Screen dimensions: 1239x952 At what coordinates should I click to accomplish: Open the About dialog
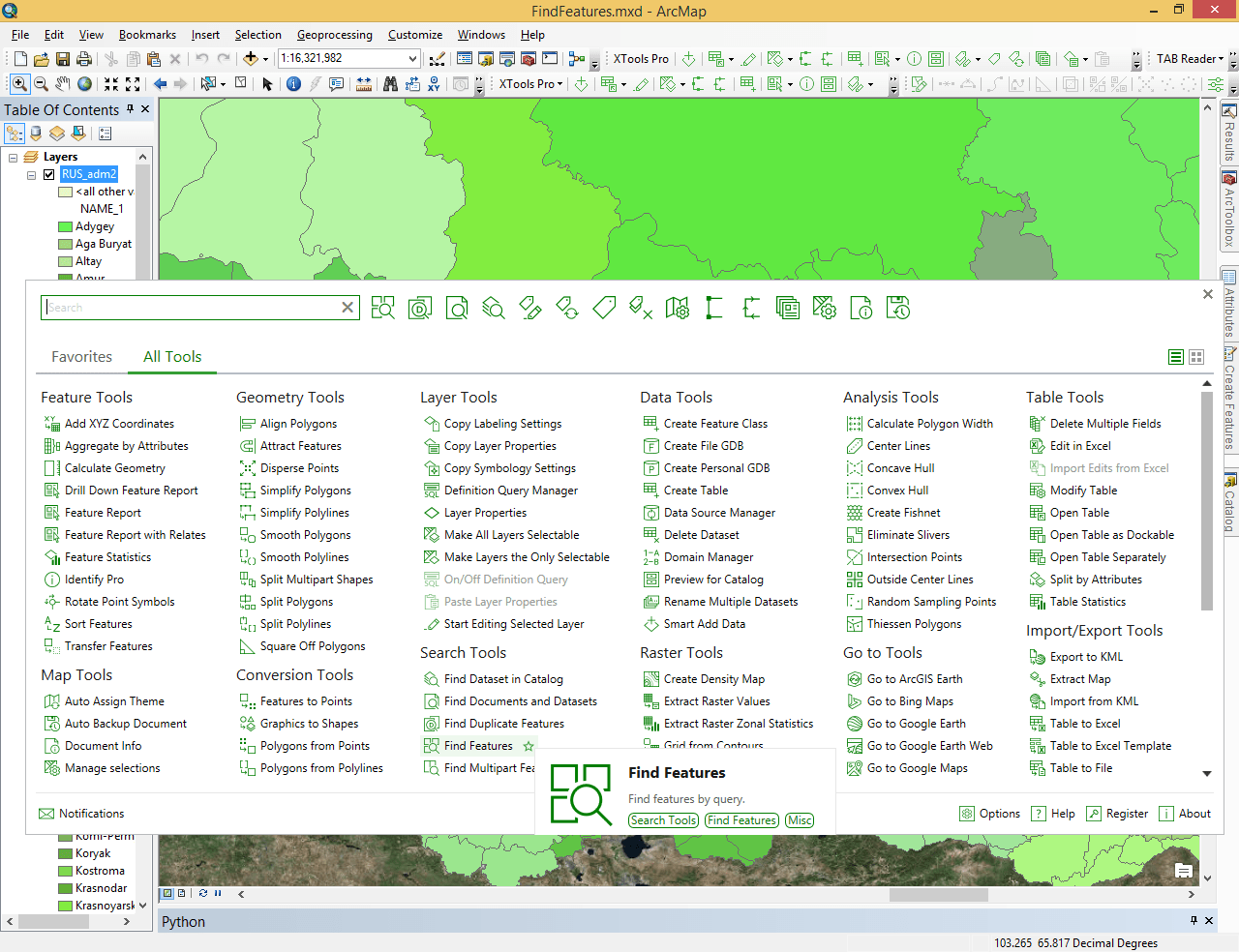1185,814
